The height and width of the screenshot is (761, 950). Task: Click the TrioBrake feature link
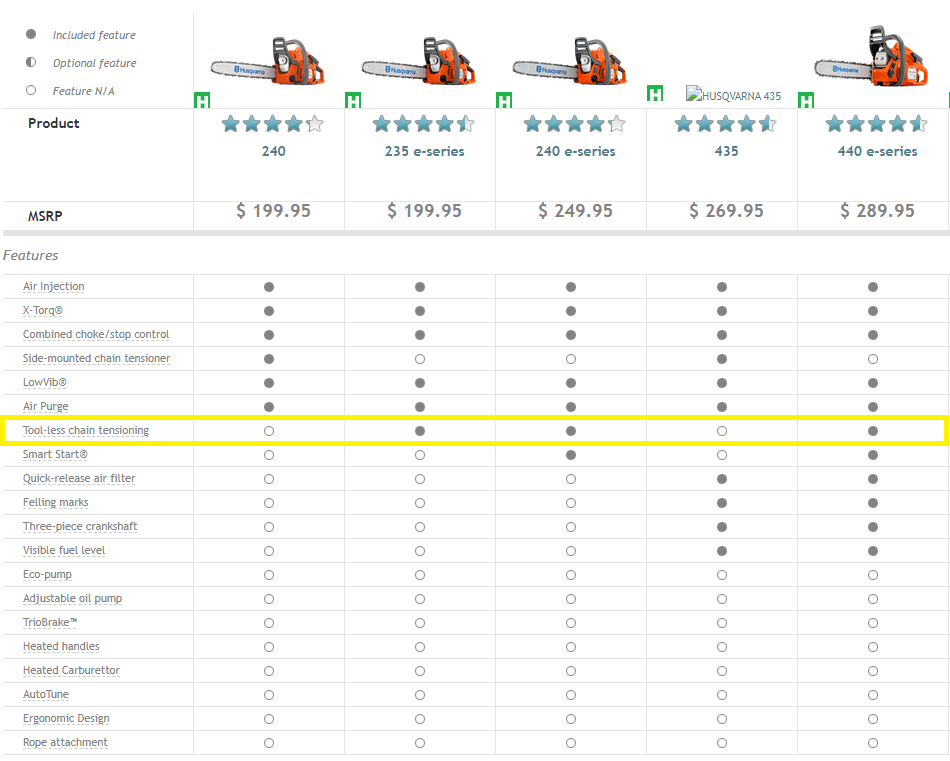point(50,622)
